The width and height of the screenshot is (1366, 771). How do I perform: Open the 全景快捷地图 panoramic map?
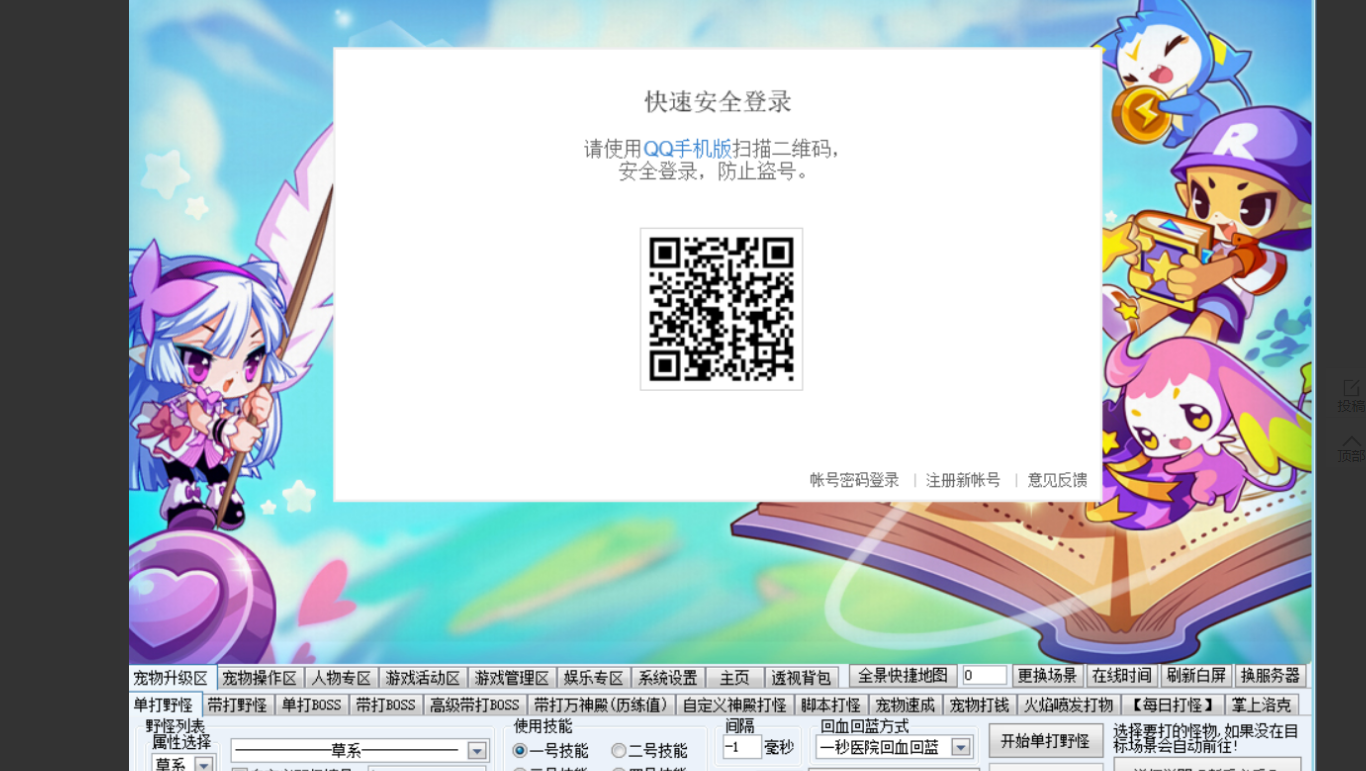903,676
